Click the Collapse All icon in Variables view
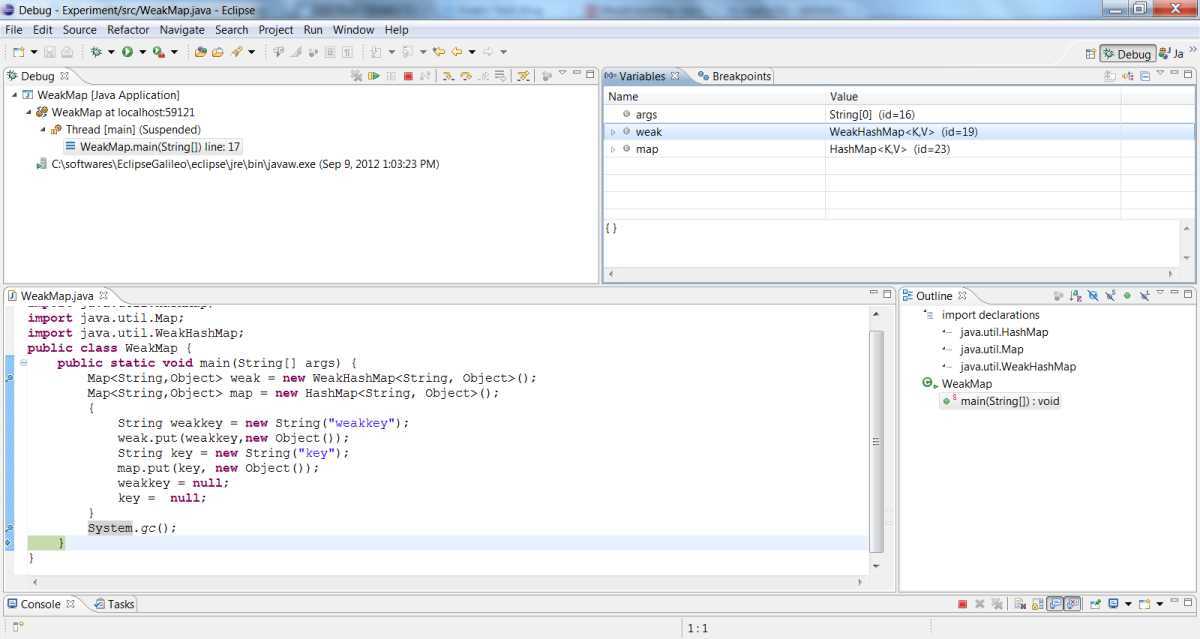Image resolution: width=1200 pixels, height=639 pixels. point(1145,76)
